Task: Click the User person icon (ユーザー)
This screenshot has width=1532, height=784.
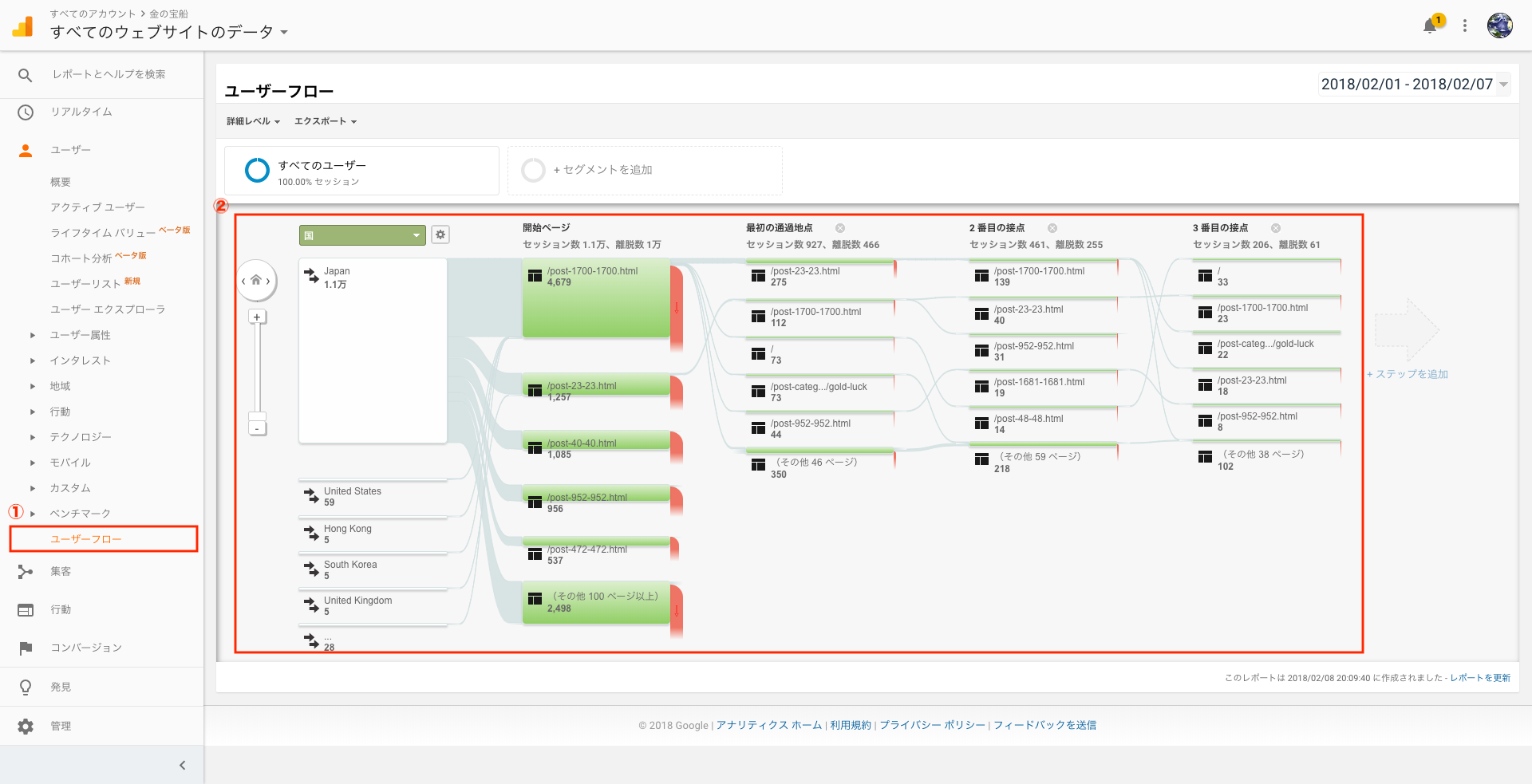Action: point(26,150)
